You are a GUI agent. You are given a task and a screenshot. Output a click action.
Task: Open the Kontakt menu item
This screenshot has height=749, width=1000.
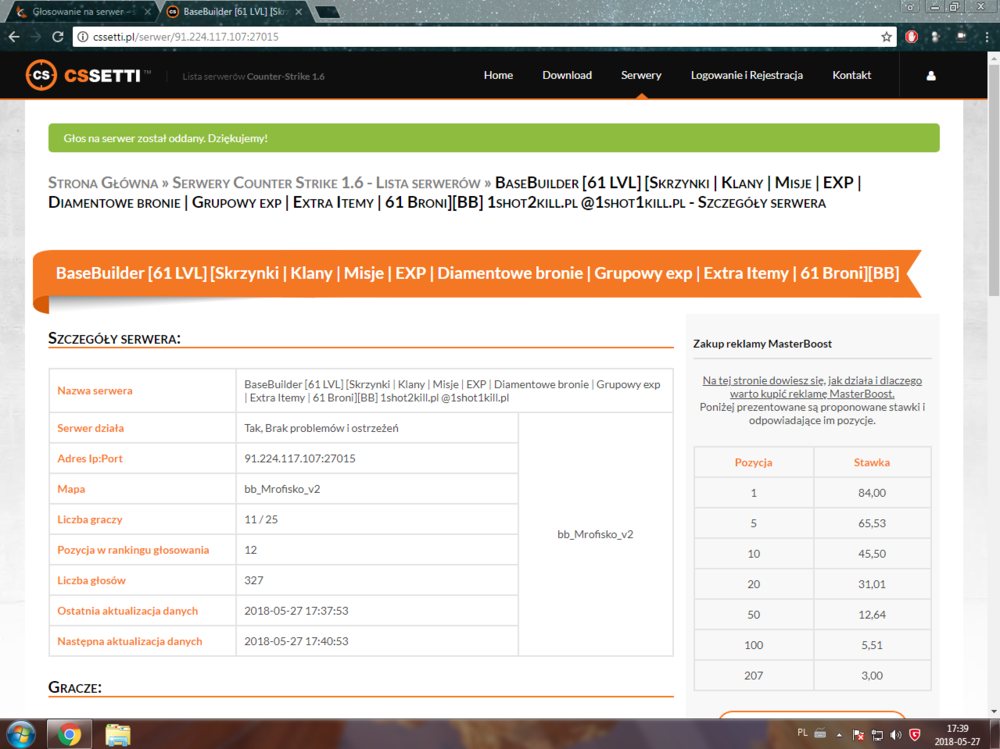coord(851,75)
